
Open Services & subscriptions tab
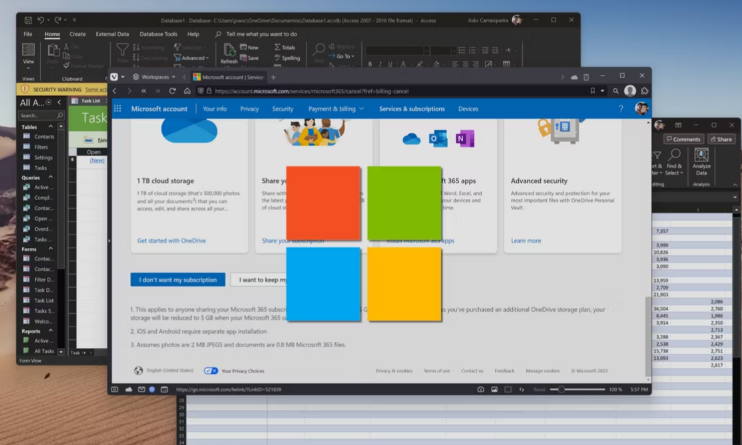[x=412, y=108]
